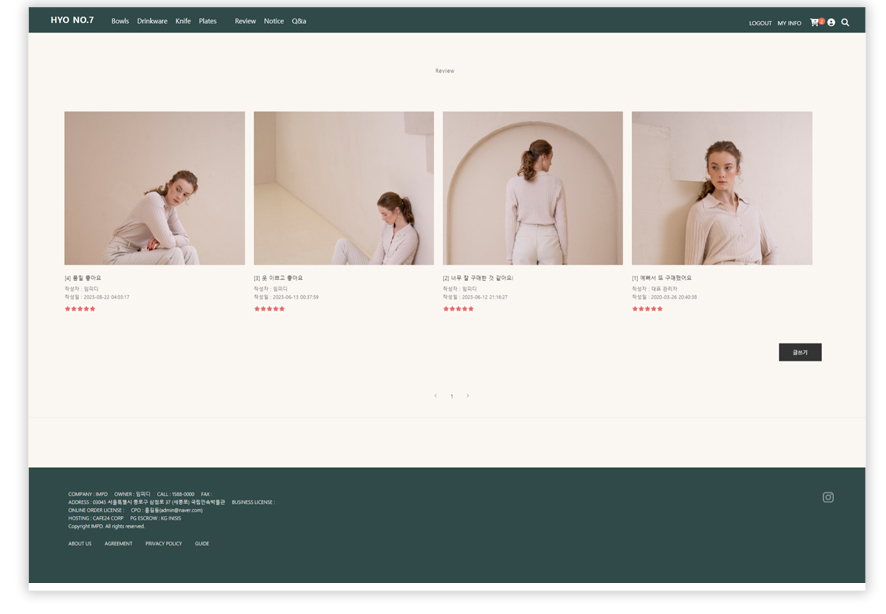Open the Notice board
Screen dimensions: 886x614
[273, 21]
